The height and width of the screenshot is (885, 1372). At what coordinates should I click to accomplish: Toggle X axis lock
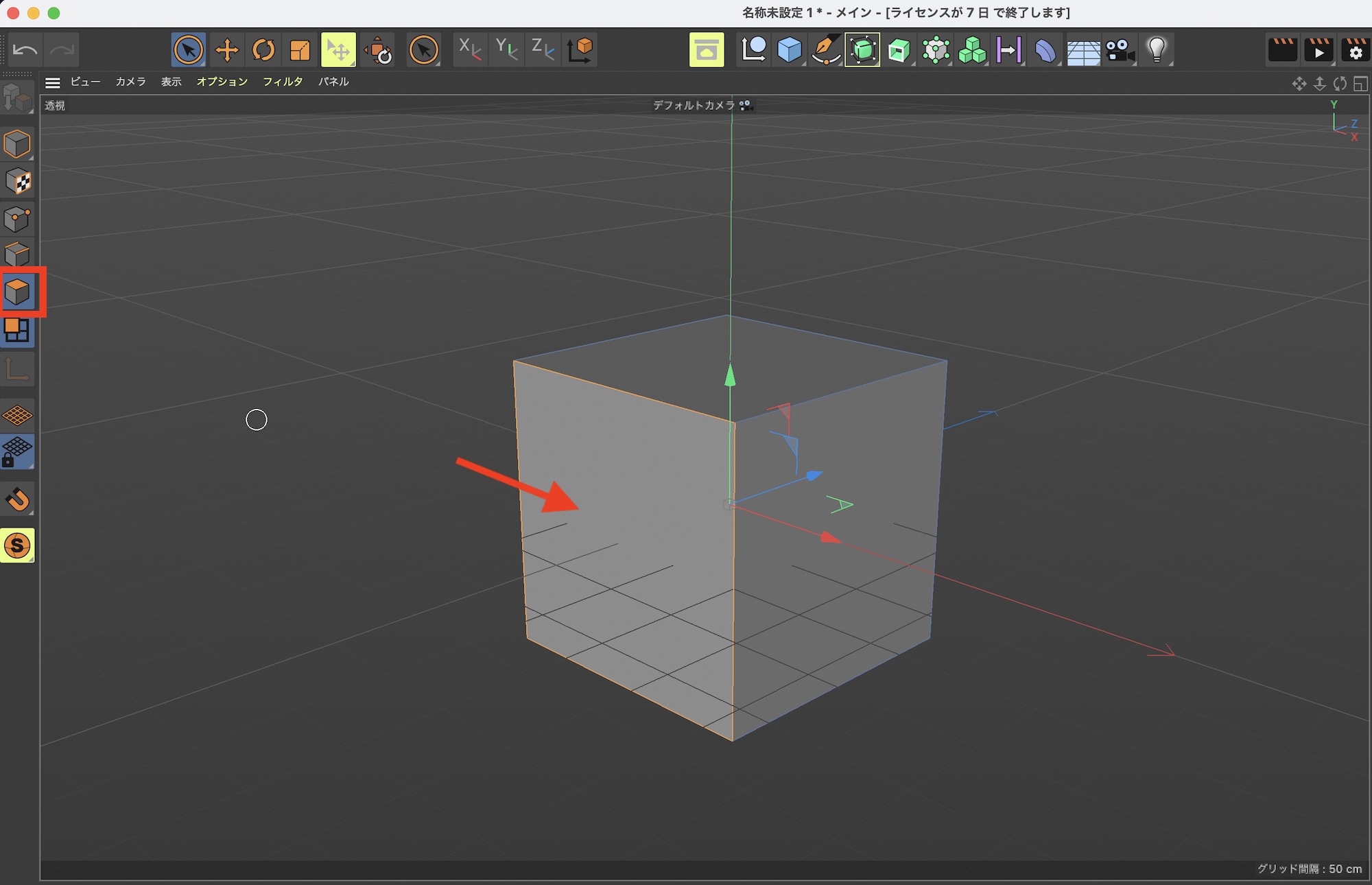tap(470, 50)
